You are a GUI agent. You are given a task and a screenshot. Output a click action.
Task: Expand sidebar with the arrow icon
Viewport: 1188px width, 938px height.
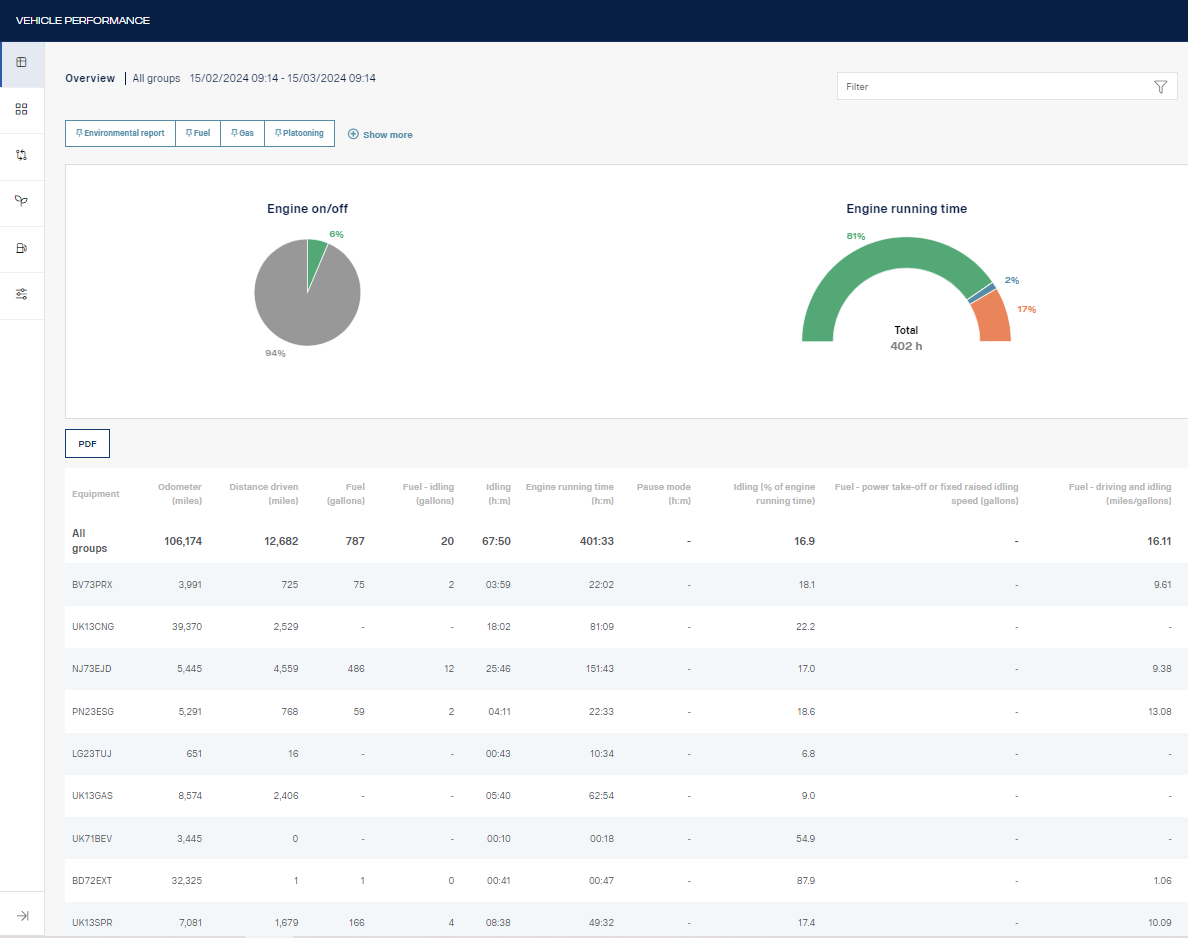coord(23,916)
